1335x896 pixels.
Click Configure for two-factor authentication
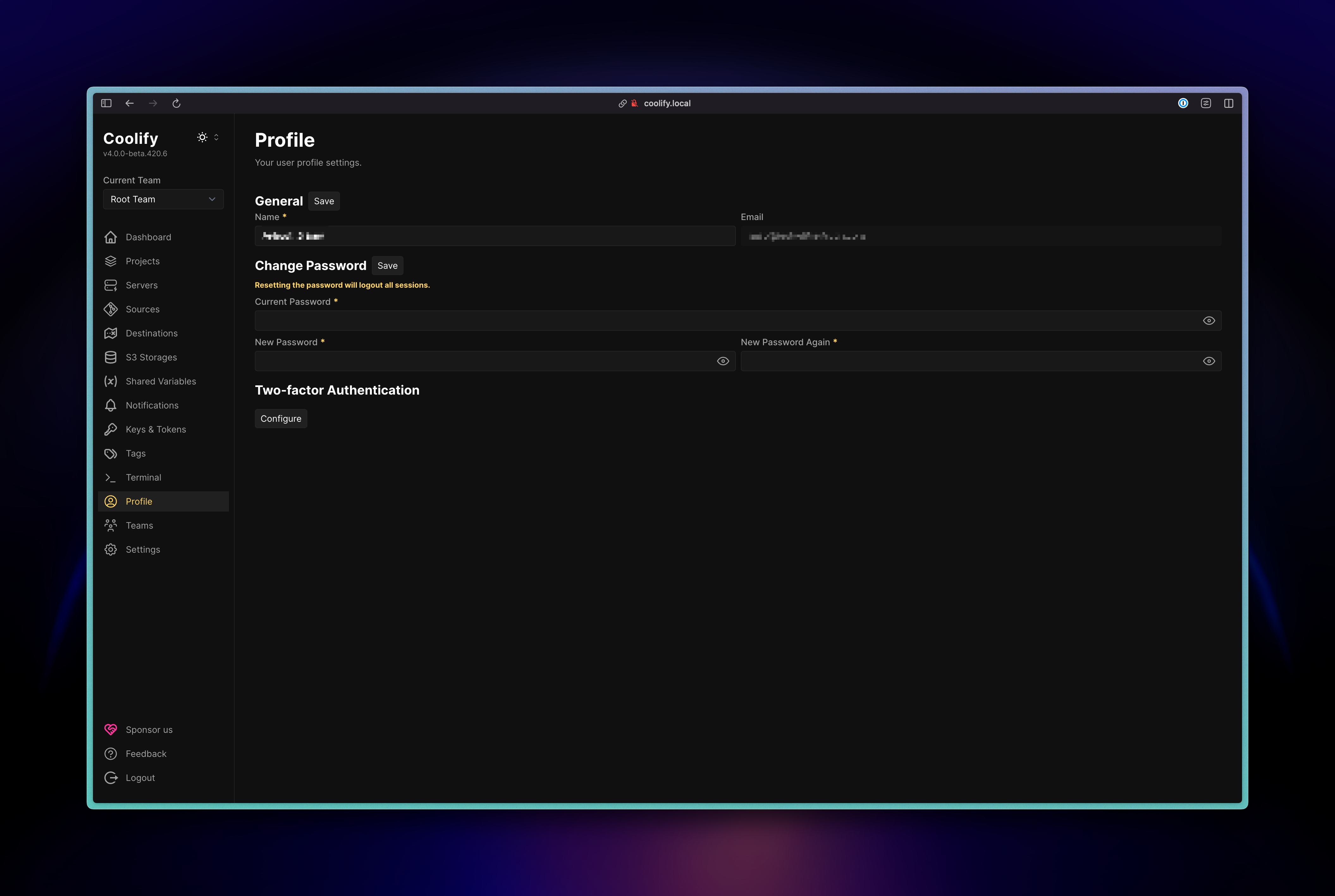[x=280, y=418]
